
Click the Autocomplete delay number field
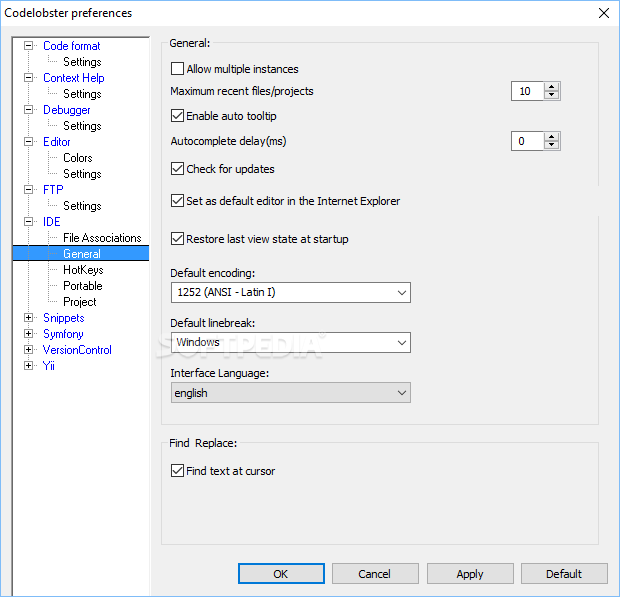(527, 141)
